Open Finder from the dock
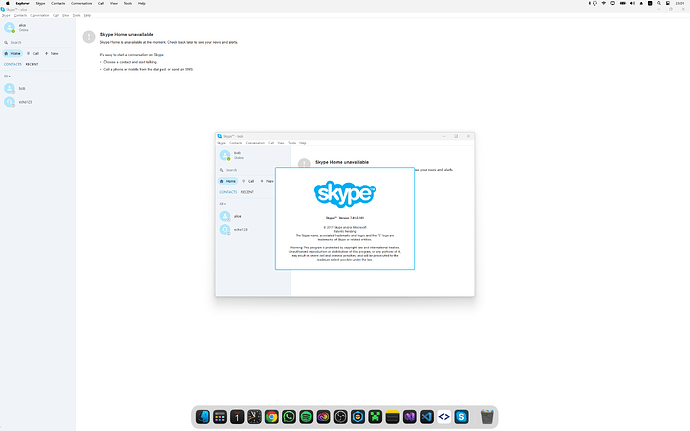Viewport: 690px width, 431px height. click(202, 416)
